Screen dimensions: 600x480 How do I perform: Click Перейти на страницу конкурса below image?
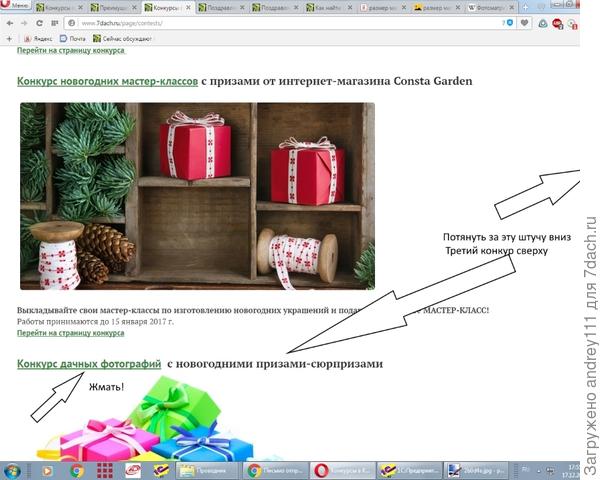point(70,333)
